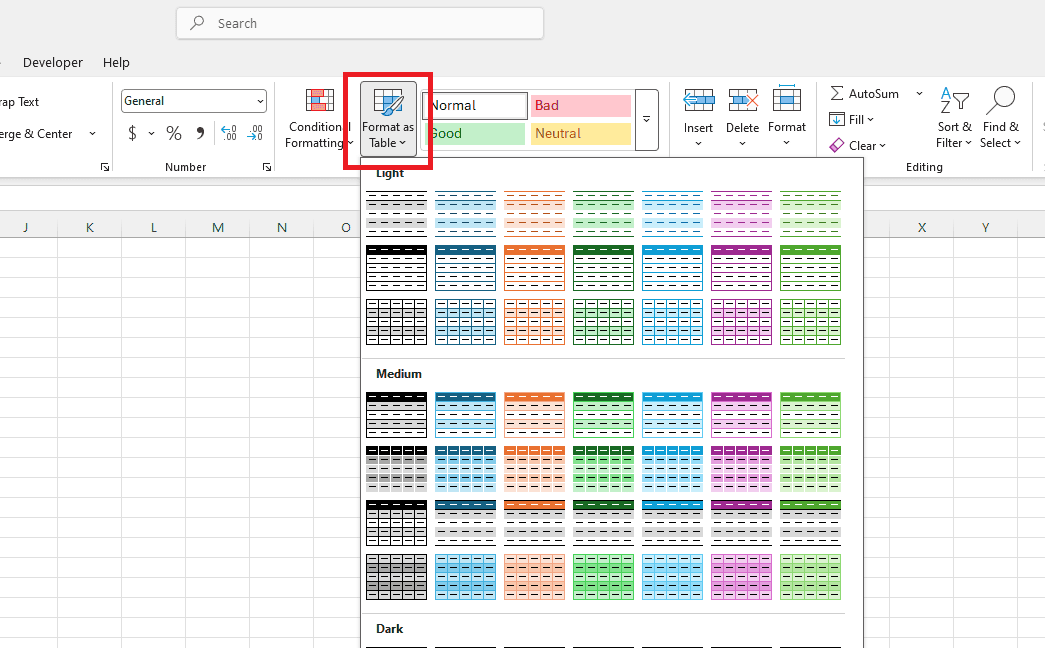
Task: Open the General number format dropdown
Action: pos(260,101)
